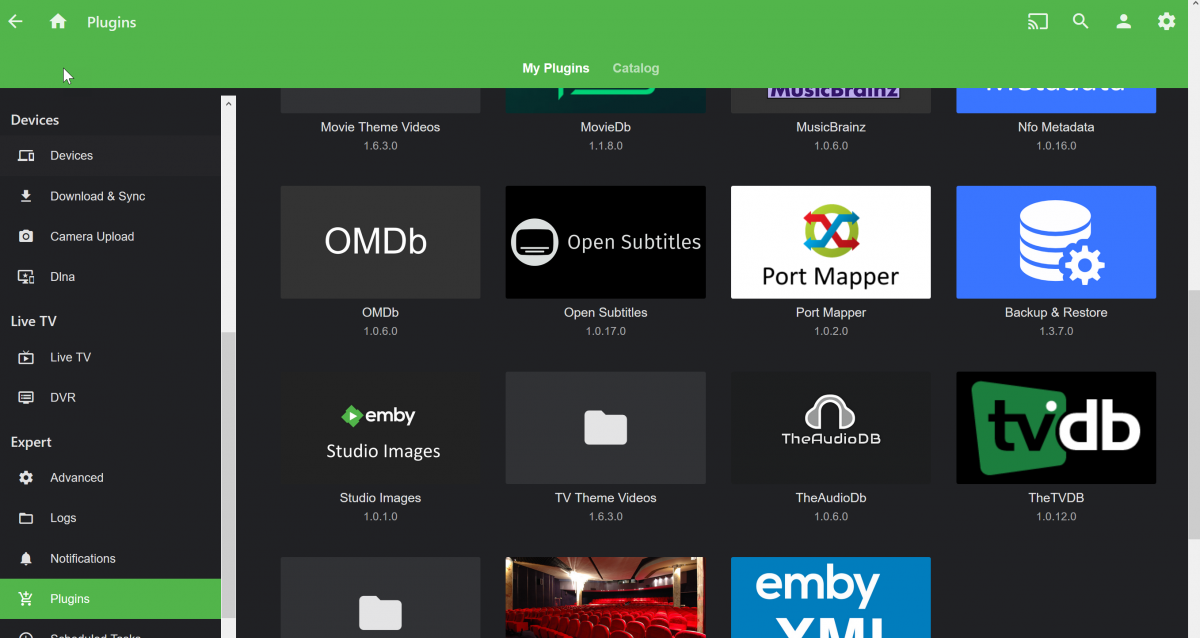Click the OMDb title below thumbnail
The height and width of the screenshot is (638, 1200).
[380, 313]
